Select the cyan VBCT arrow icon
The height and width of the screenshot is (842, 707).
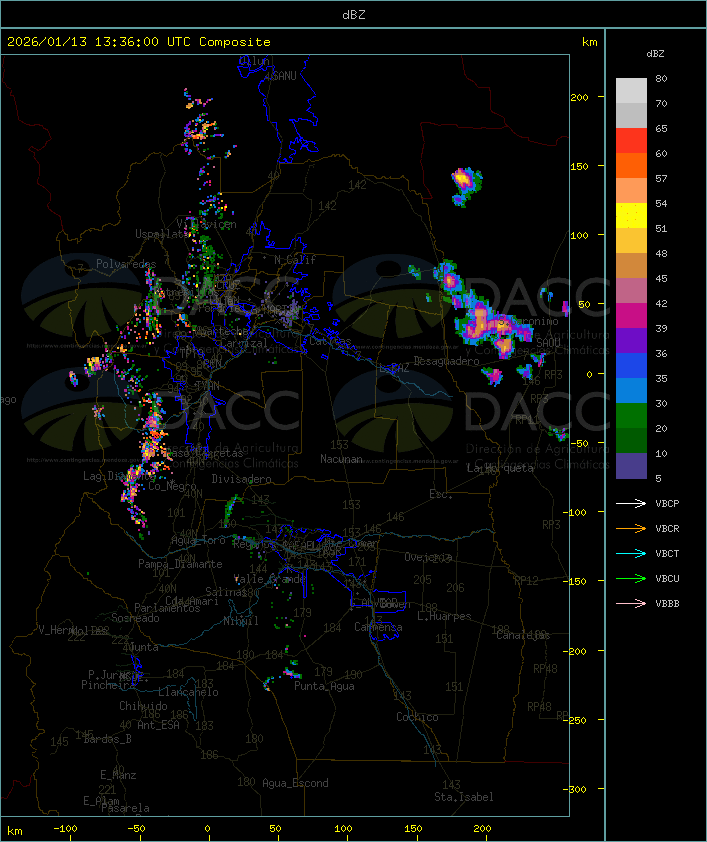tap(631, 553)
